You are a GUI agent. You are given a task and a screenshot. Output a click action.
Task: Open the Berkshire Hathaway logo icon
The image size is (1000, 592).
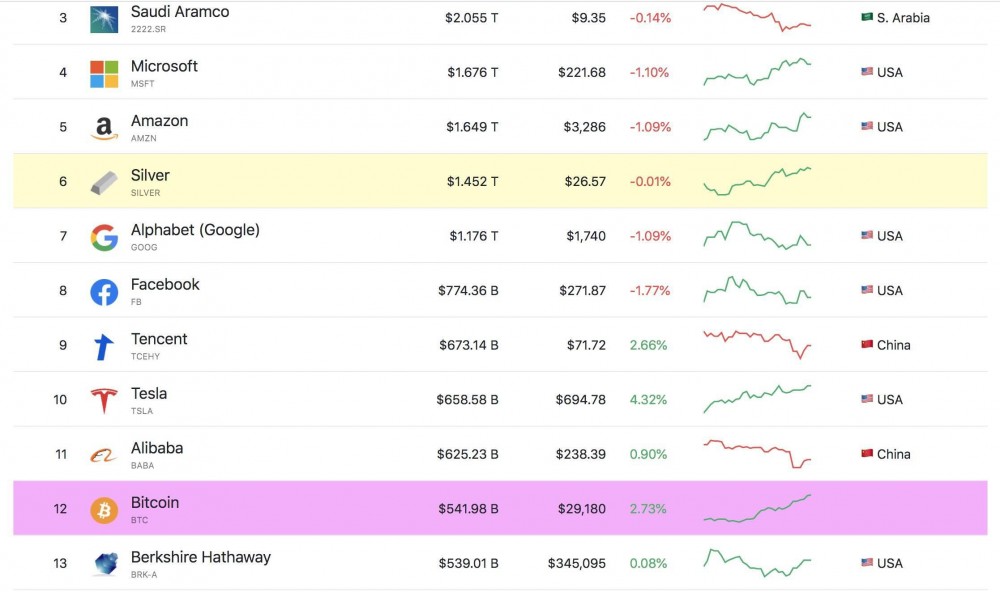[x=104, y=564]
